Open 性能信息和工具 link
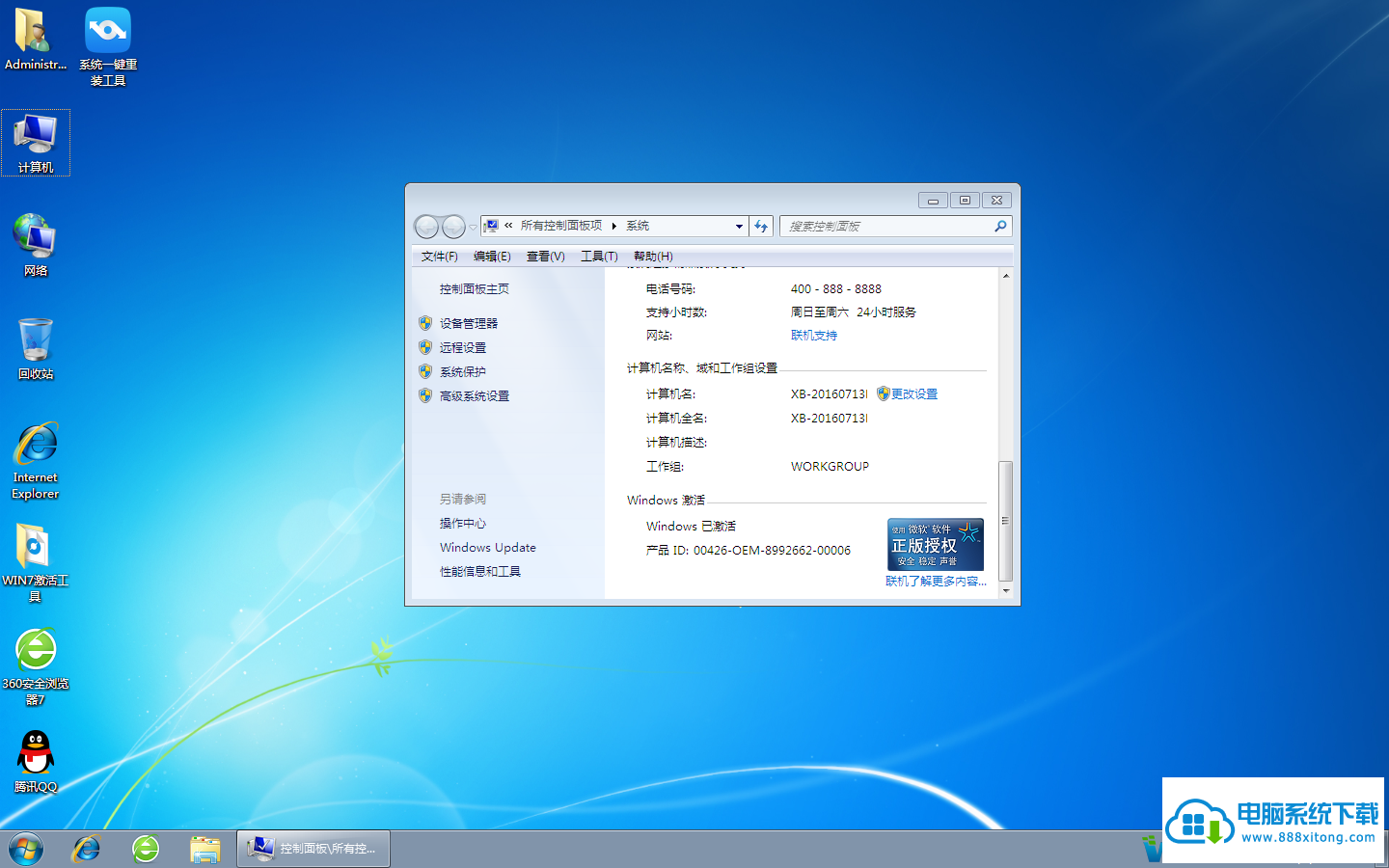 click(x=480, y=571)
